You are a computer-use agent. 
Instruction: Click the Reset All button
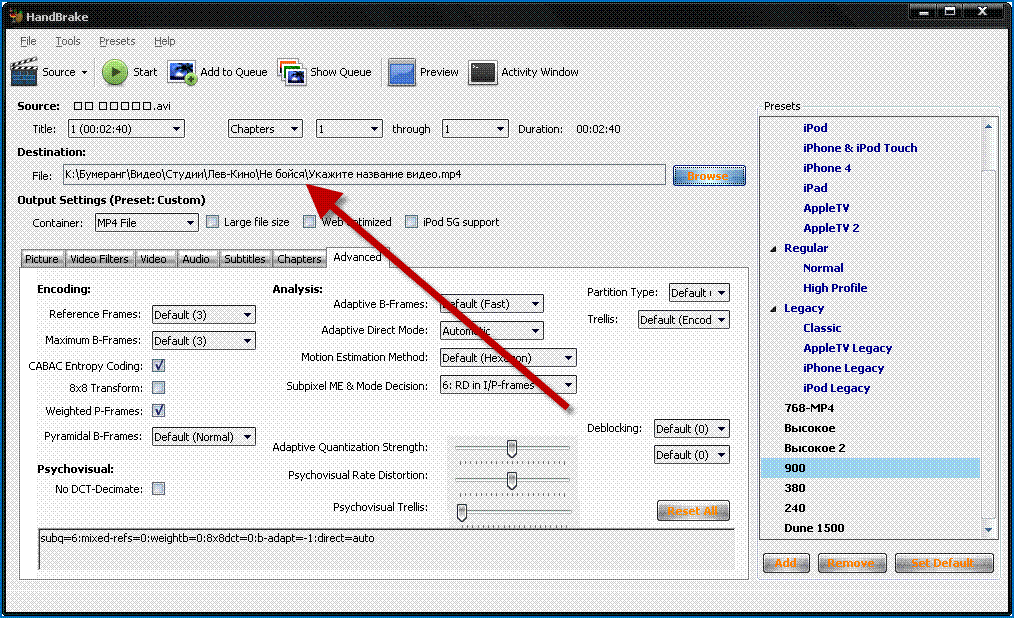[693, 511]
